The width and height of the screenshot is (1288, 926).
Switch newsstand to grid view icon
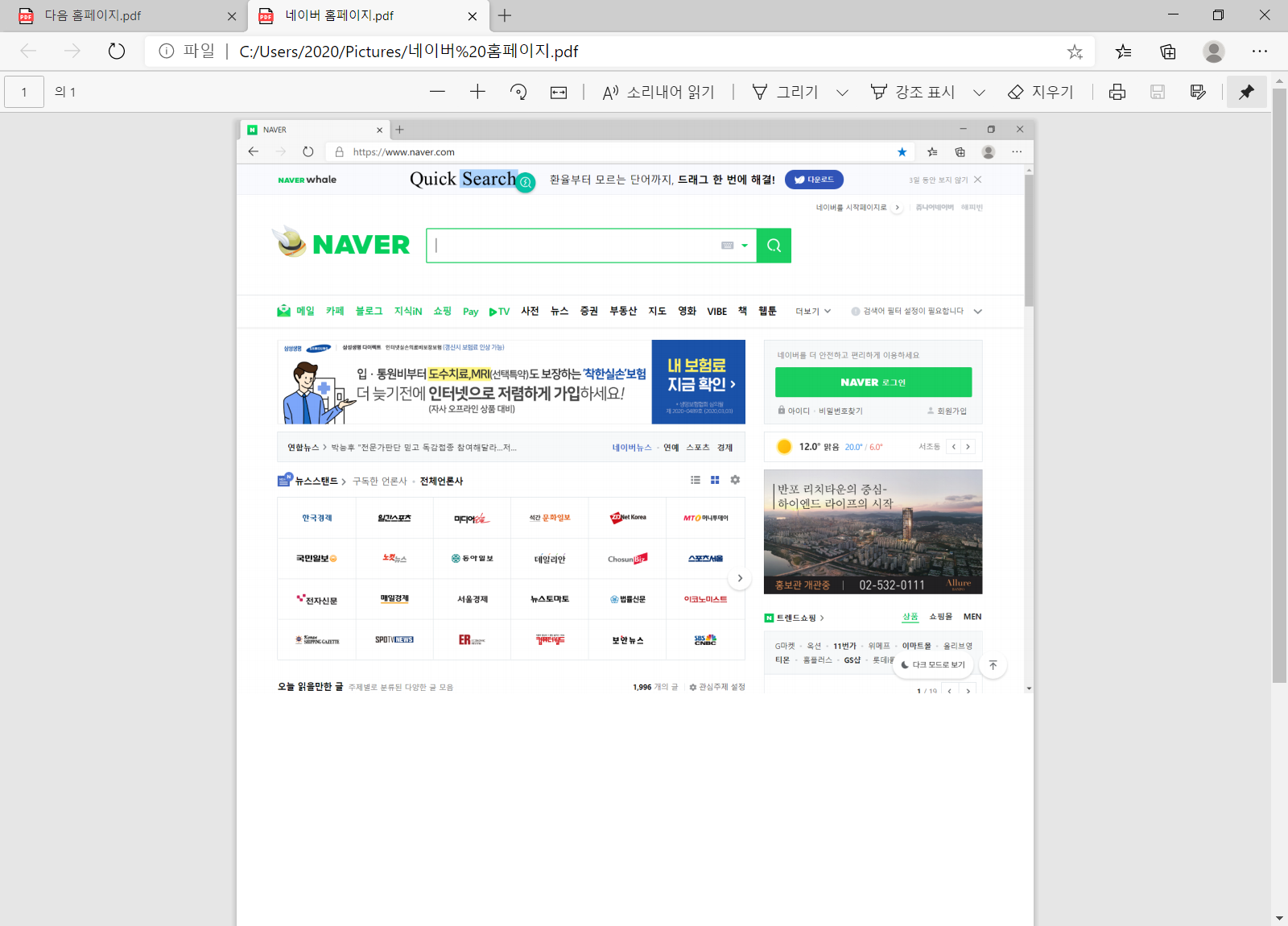715,480
